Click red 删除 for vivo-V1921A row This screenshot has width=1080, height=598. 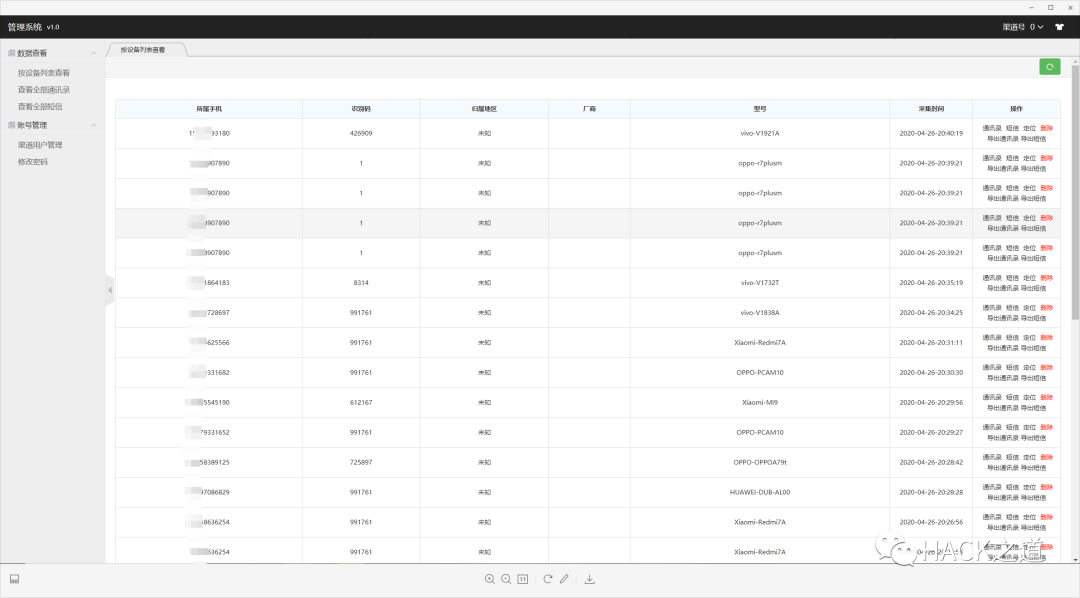[1047, 128]
